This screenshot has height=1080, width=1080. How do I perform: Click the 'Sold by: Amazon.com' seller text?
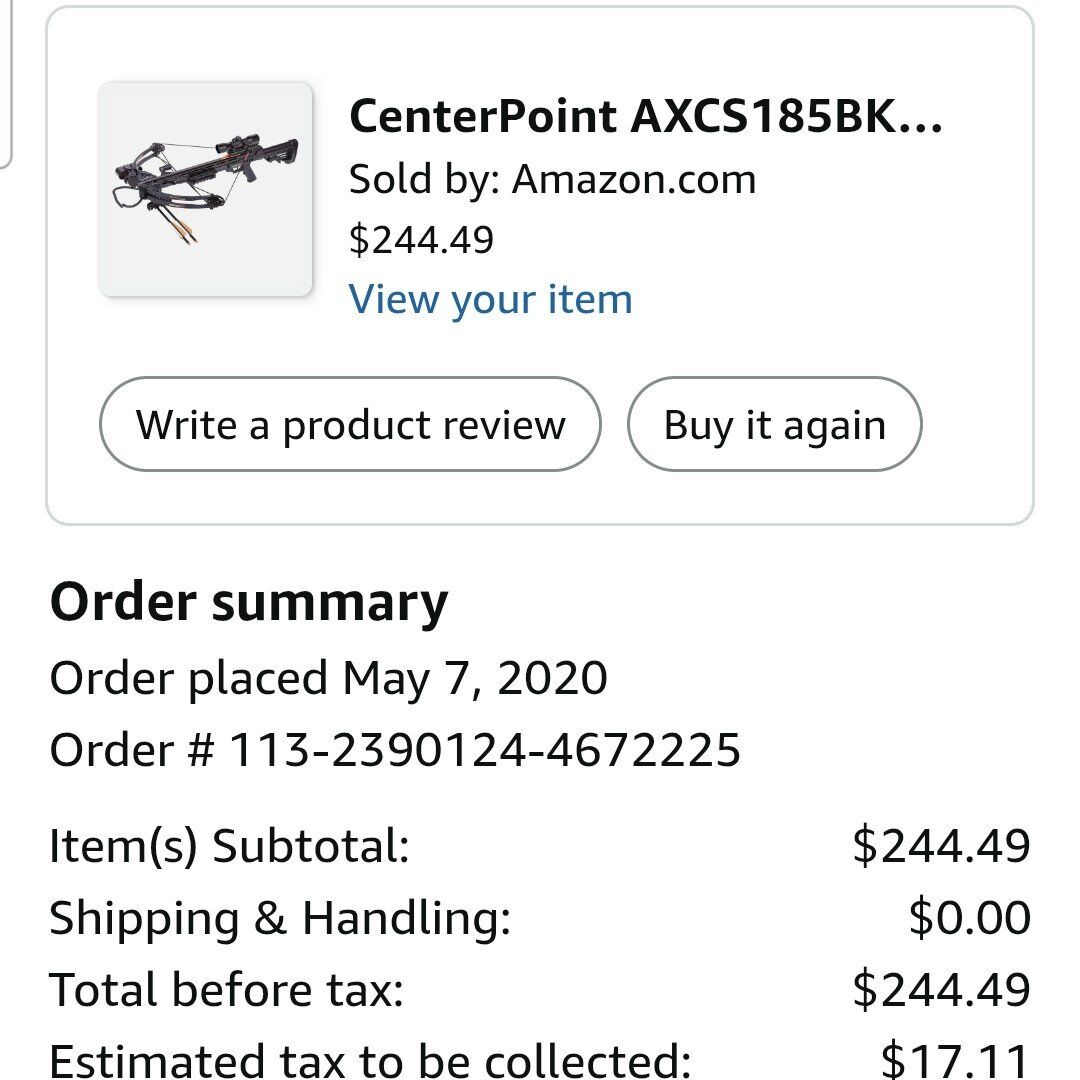click(553, 180)
